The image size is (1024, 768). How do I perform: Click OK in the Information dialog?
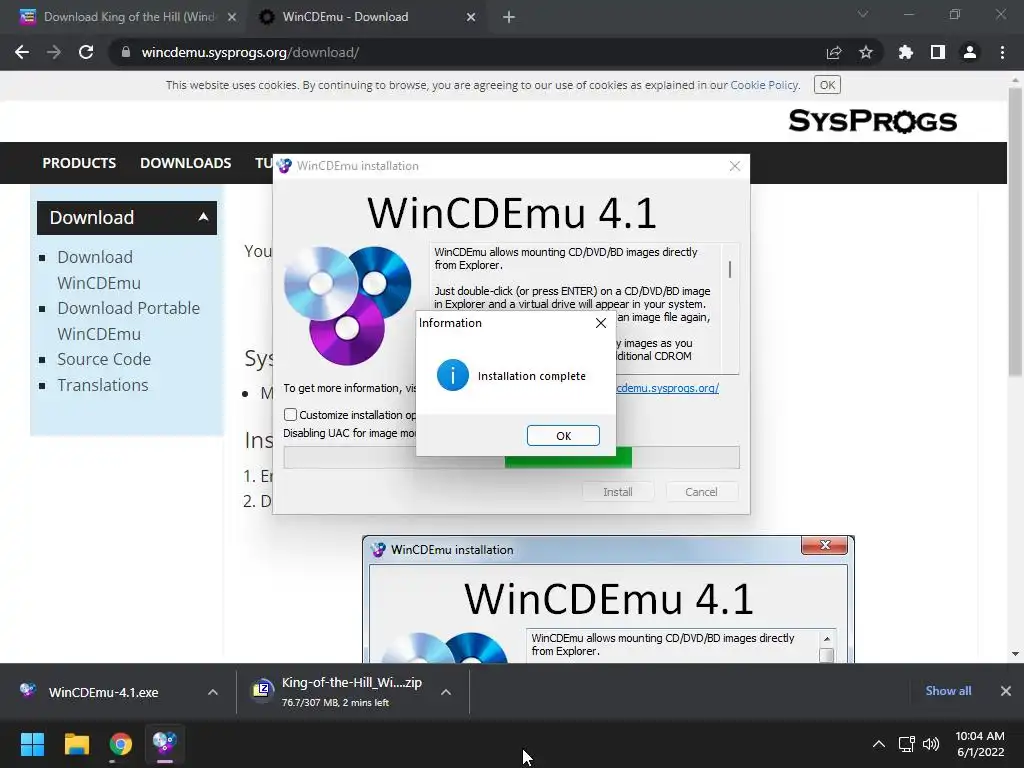(563, 436)
